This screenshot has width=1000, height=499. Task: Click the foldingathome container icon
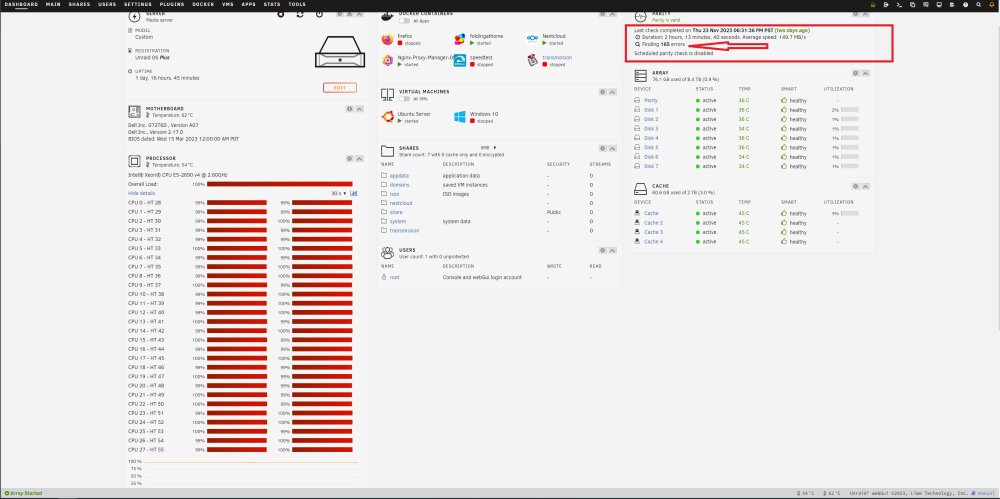click(460, 40)
